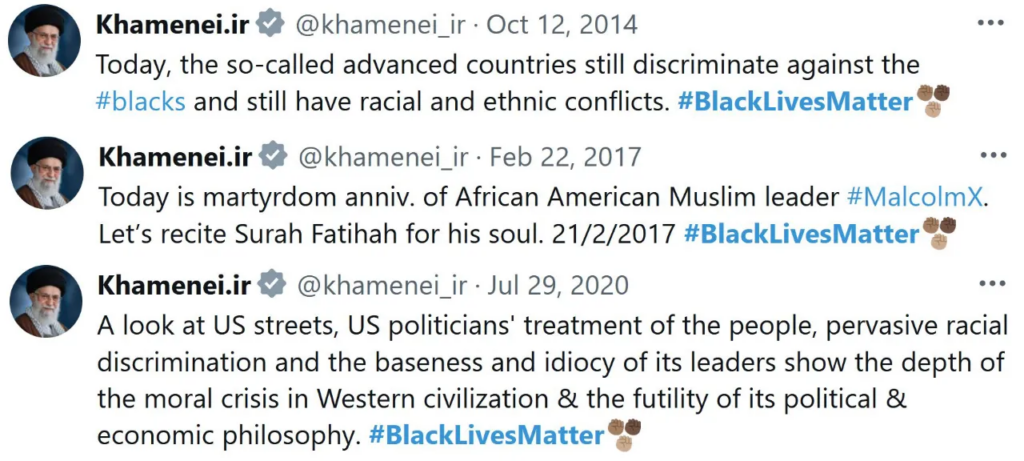Click the raised fists emoji in the MalcolmX tweet
The height and width of the screenshot is (461, 1024).
[939, 233]
